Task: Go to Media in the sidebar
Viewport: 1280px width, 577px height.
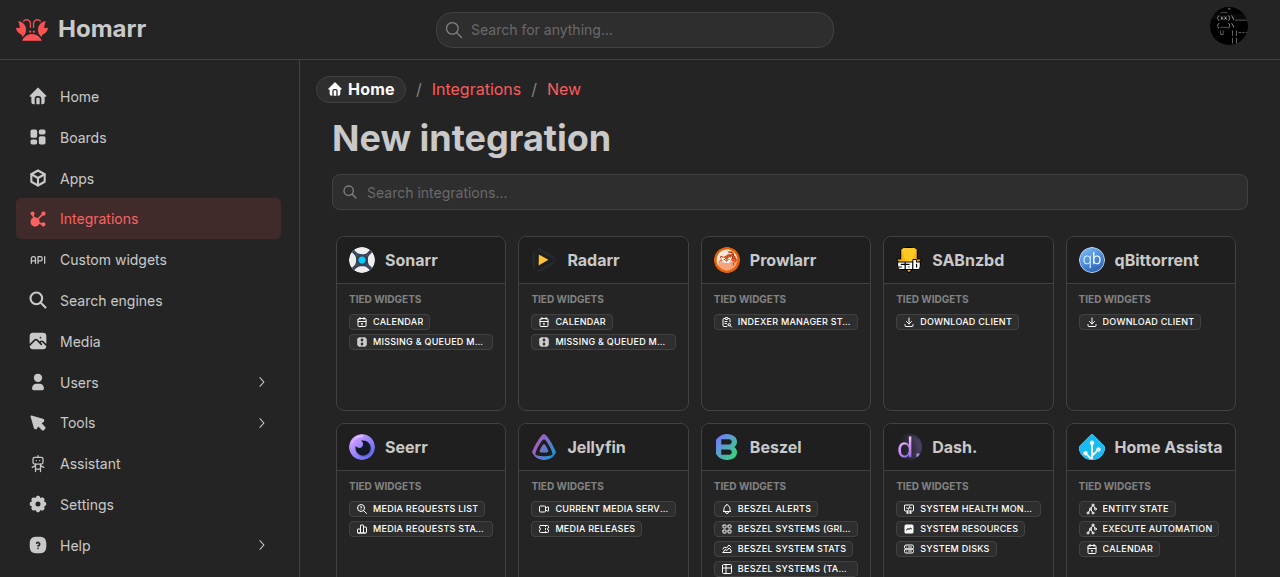Action: tap(148, 341)
